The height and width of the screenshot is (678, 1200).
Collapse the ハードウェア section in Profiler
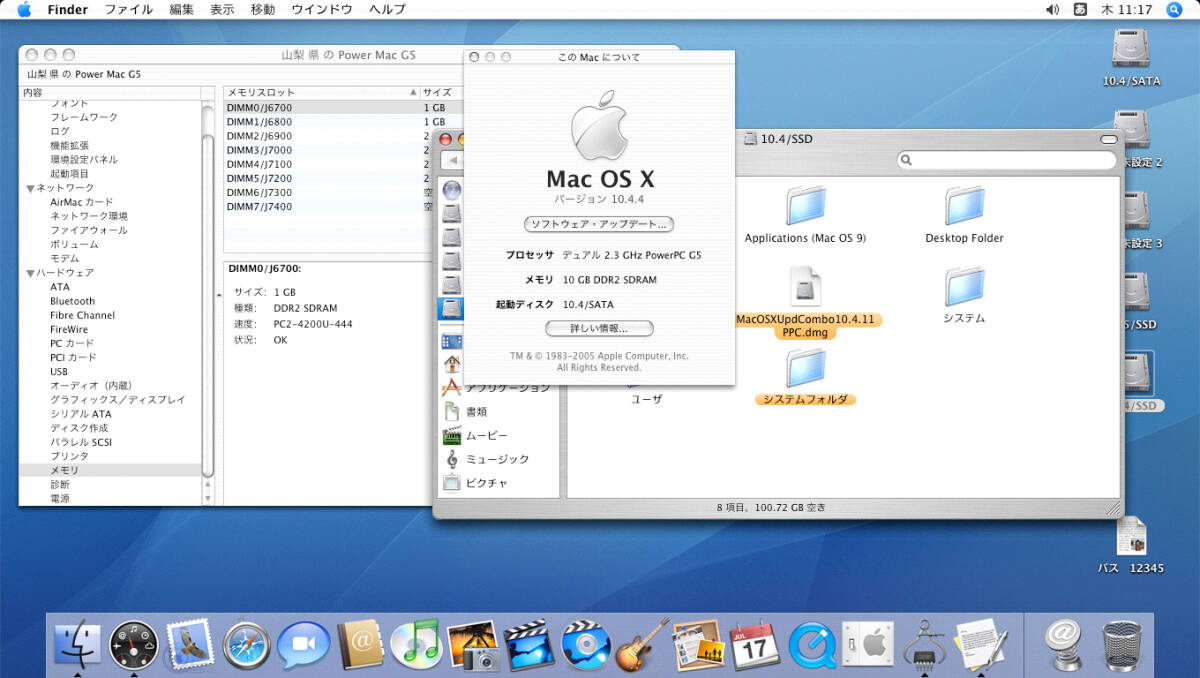30,273
